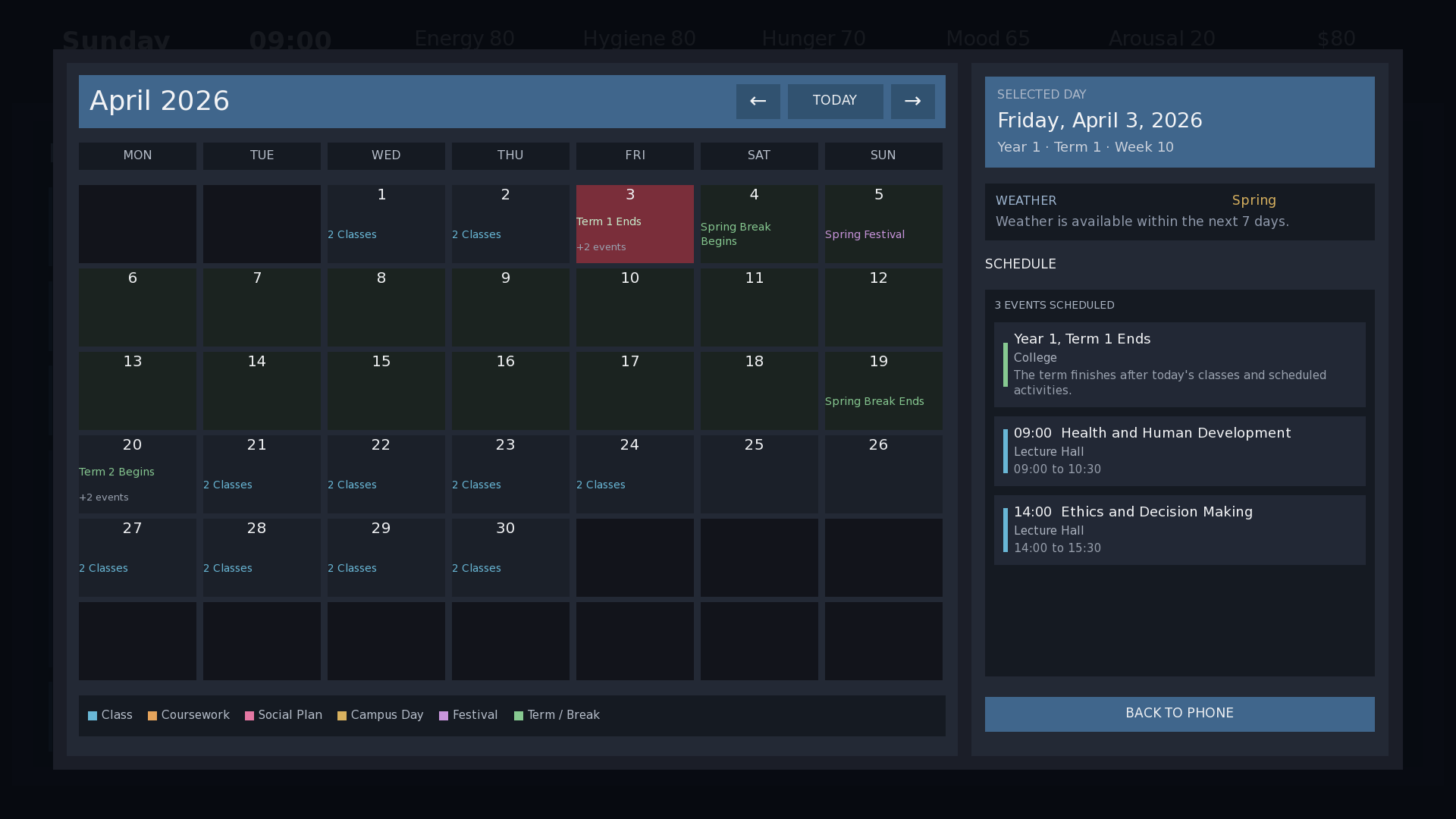Image resolution: width=1456 pixels, height=819 pixels.
Task: Go to next month with right arrow
Action: [x=912, y=101]
